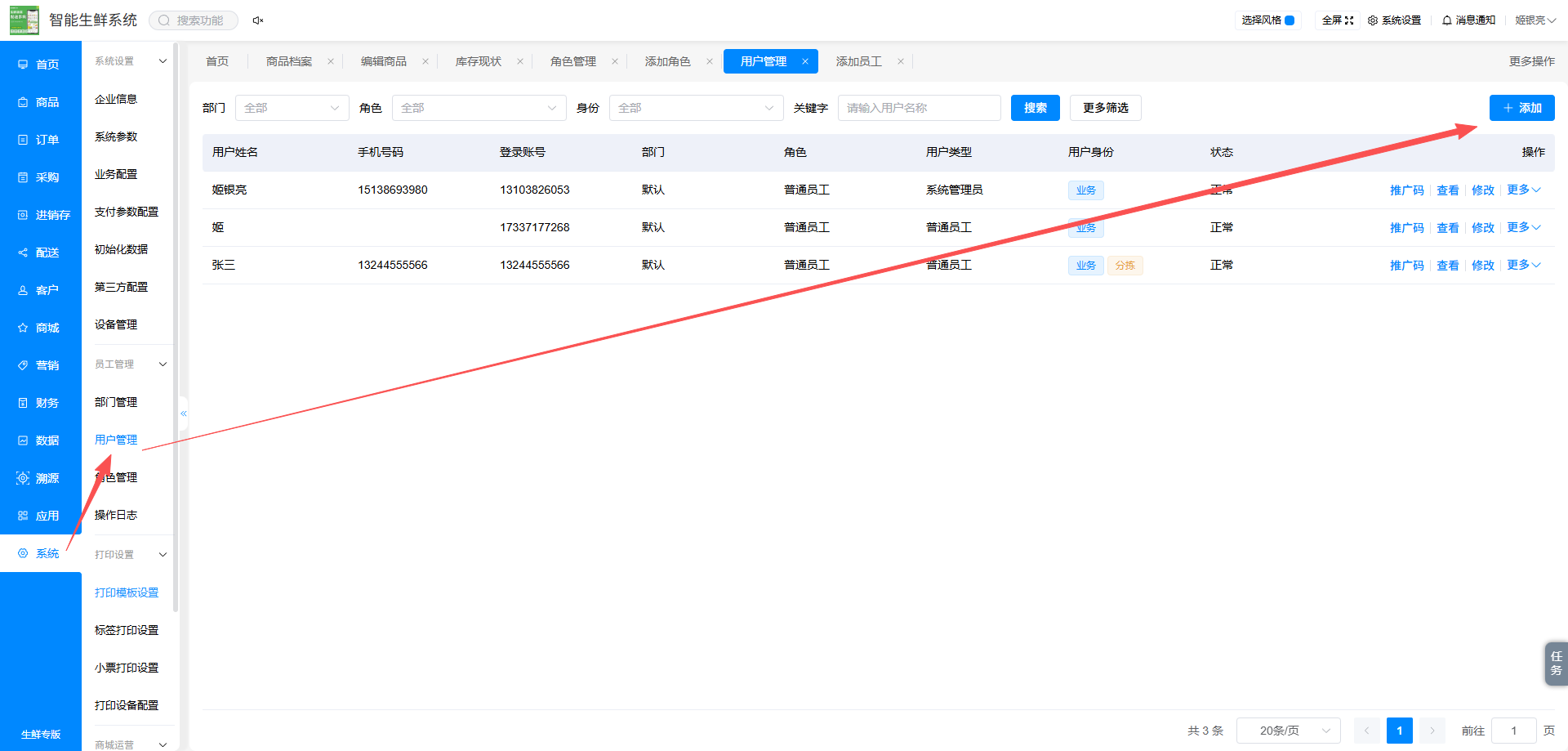
Task: Open the 应用 apps grid icon
Action: [x=23, y=516]
